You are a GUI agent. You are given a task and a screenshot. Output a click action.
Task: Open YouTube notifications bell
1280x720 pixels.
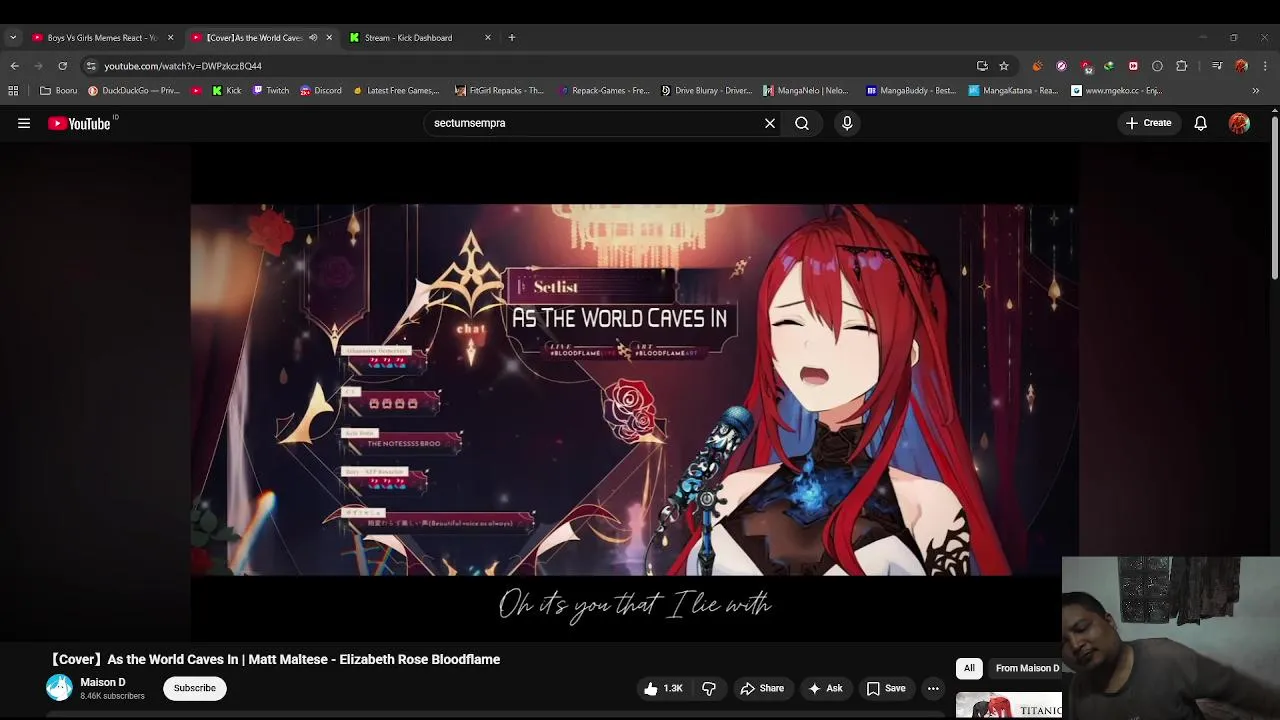click(1201, 123)
